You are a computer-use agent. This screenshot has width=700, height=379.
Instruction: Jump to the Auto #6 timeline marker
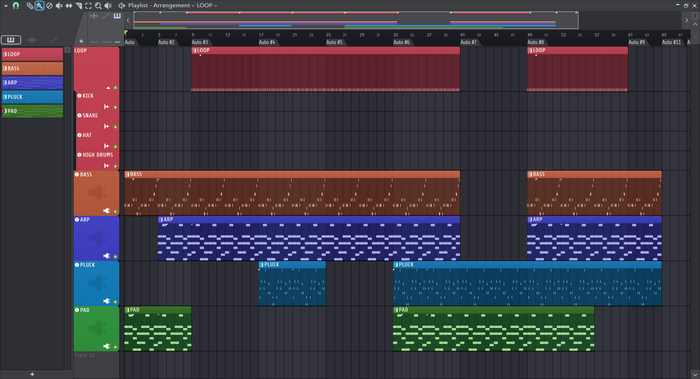tap(402, 42)
